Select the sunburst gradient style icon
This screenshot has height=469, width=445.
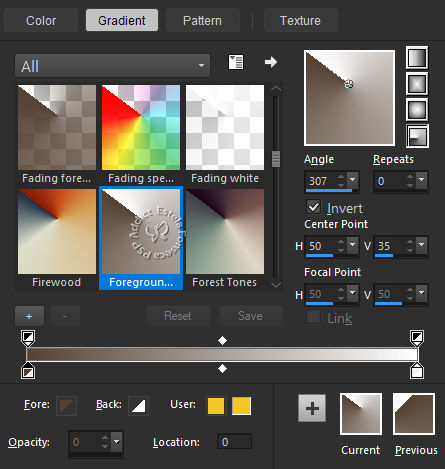[x=417, y=110]
